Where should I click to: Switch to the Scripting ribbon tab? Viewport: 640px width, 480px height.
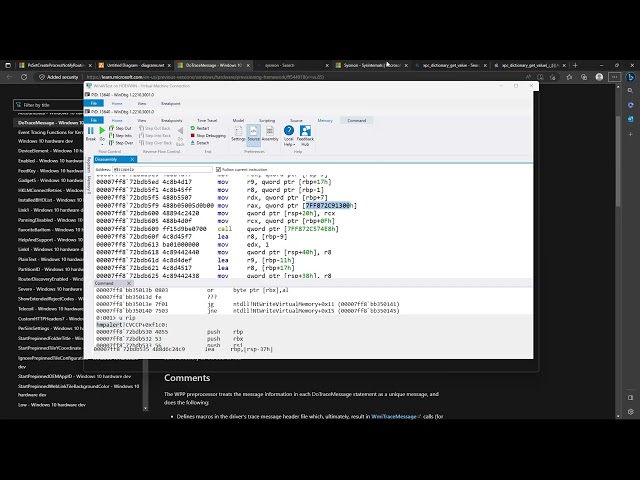[x=267, y=120]
